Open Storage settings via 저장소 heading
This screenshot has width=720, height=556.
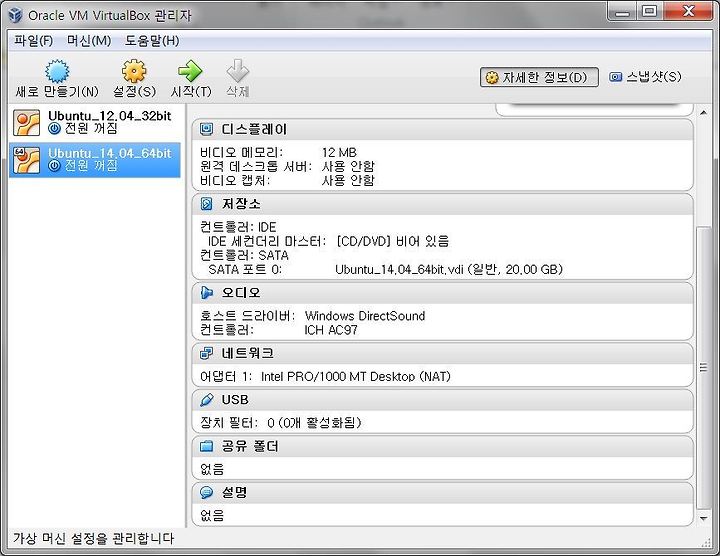point(241,204)
